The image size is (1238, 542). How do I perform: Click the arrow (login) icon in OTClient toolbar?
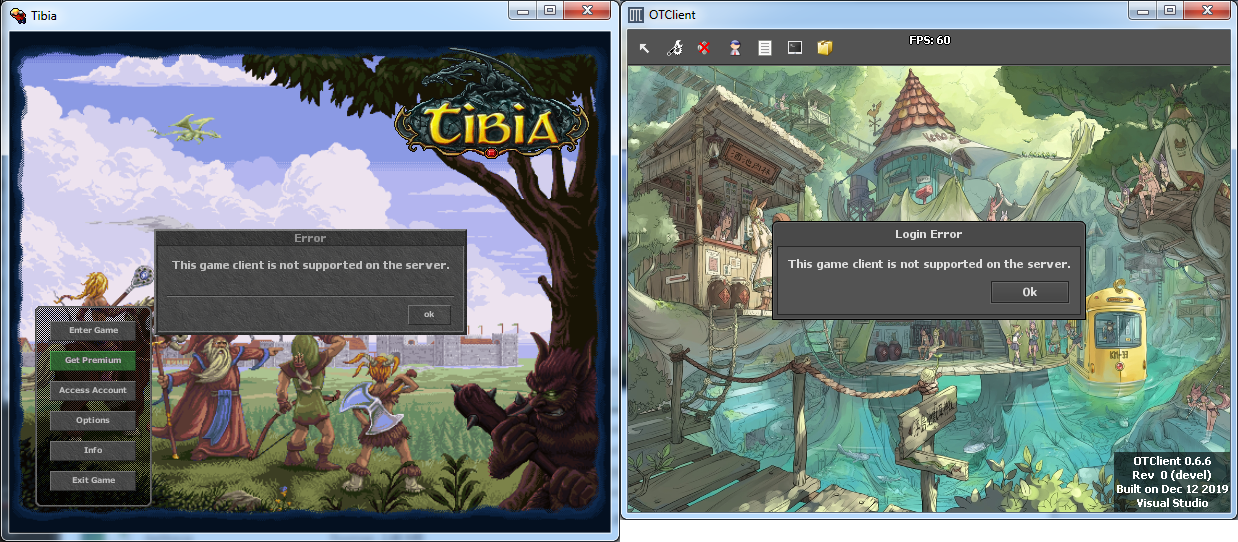click(645, 47)
